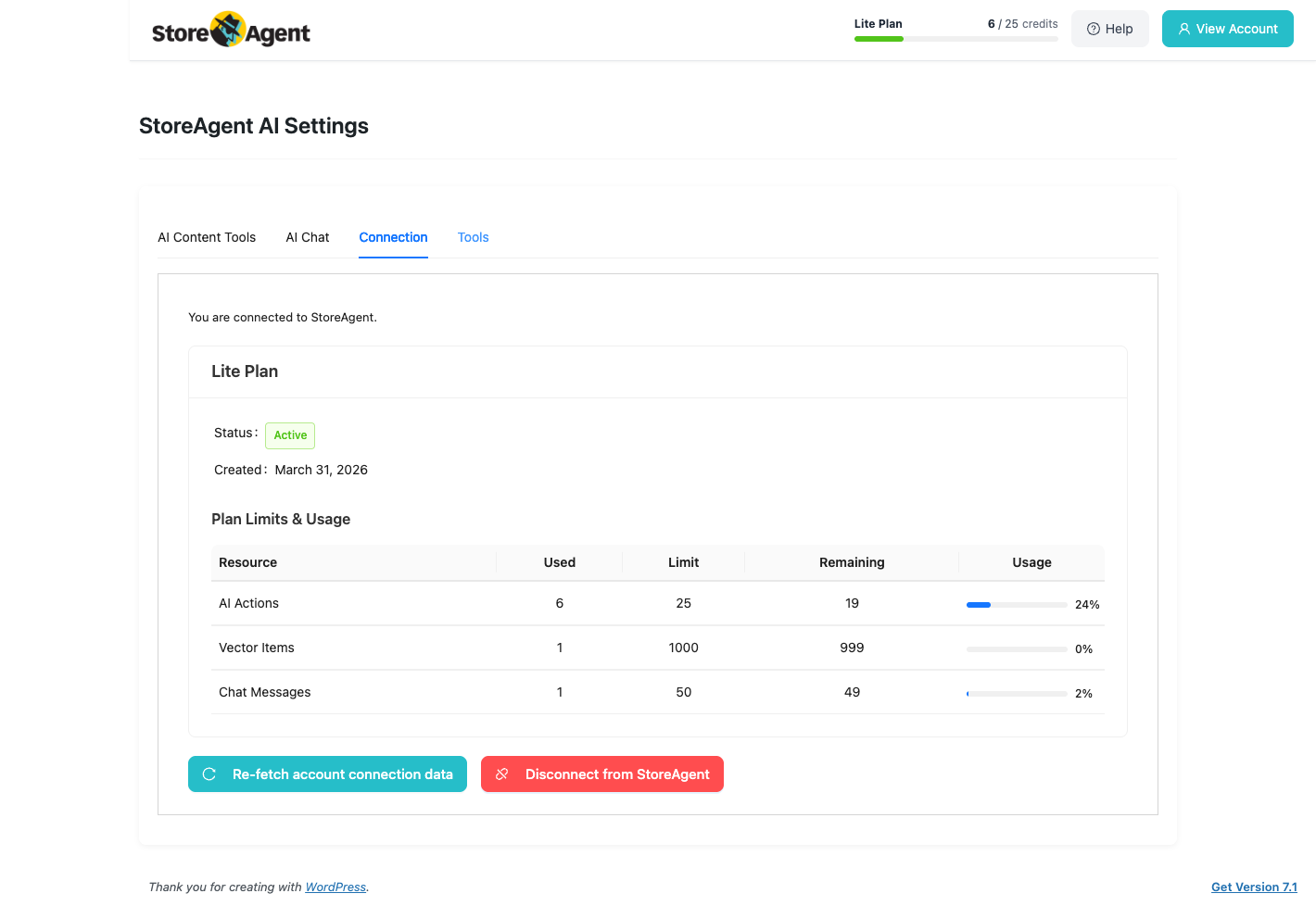Click the StoreAgent AI Settings heading
The image size is (1316, 906).
(x=254, y=126)
